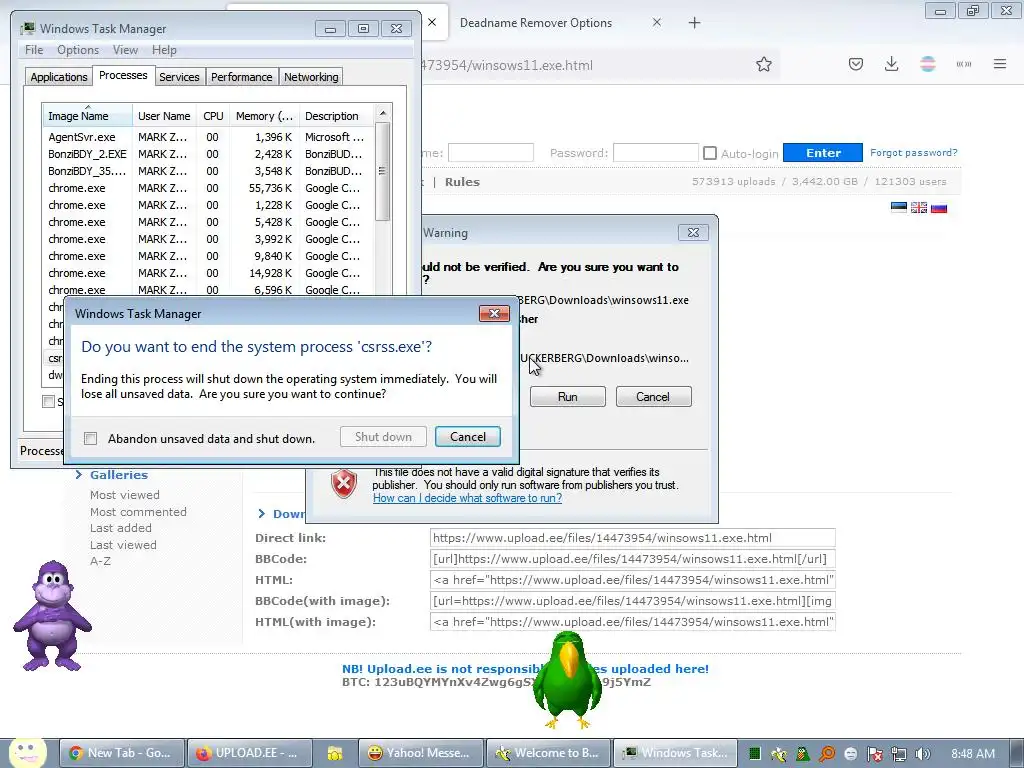Open the volume speaker tray icon

point(922,754)
